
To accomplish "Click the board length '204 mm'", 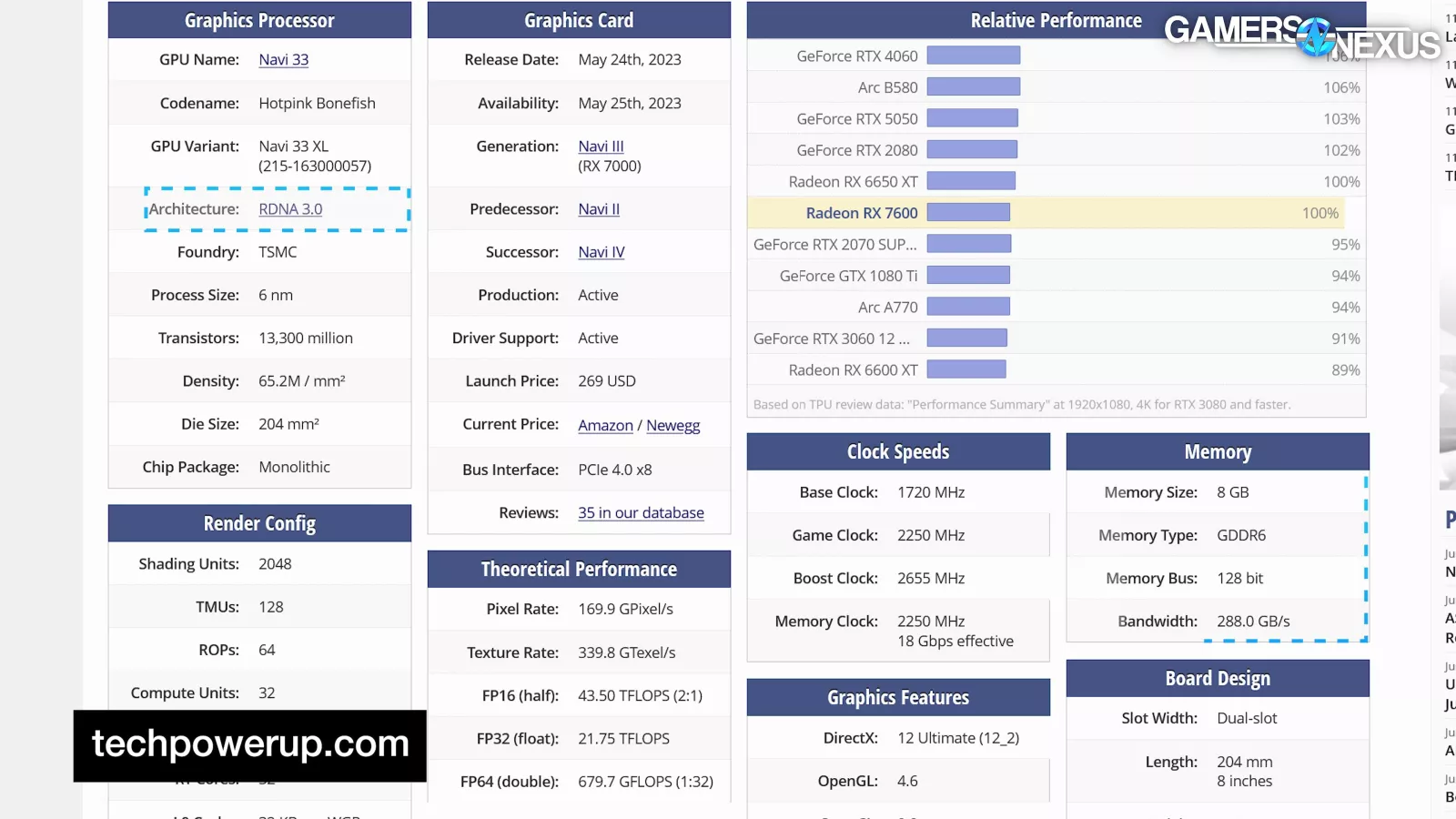I will [1245, 763].
